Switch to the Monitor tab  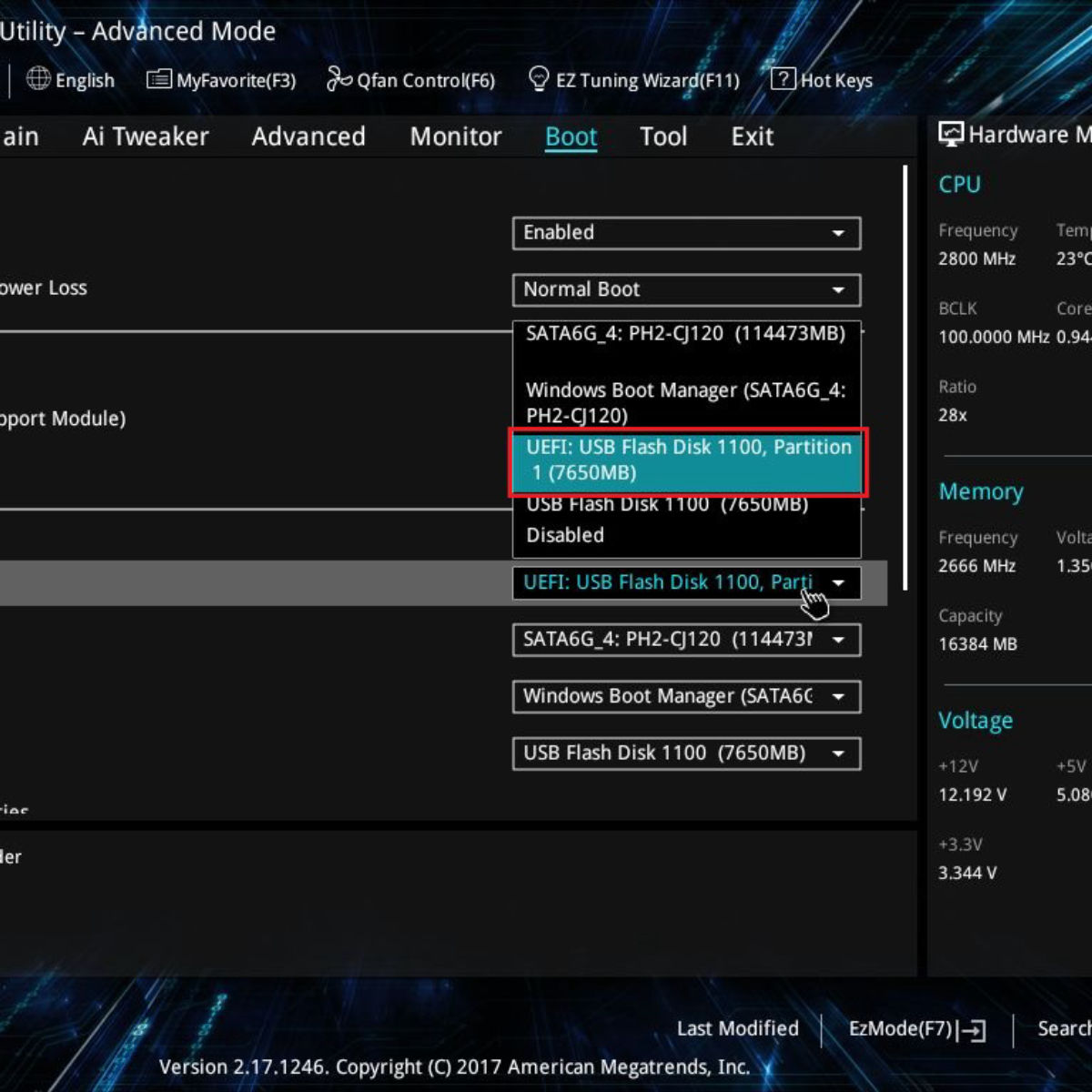pyautogui.click(x=456, y=136)
